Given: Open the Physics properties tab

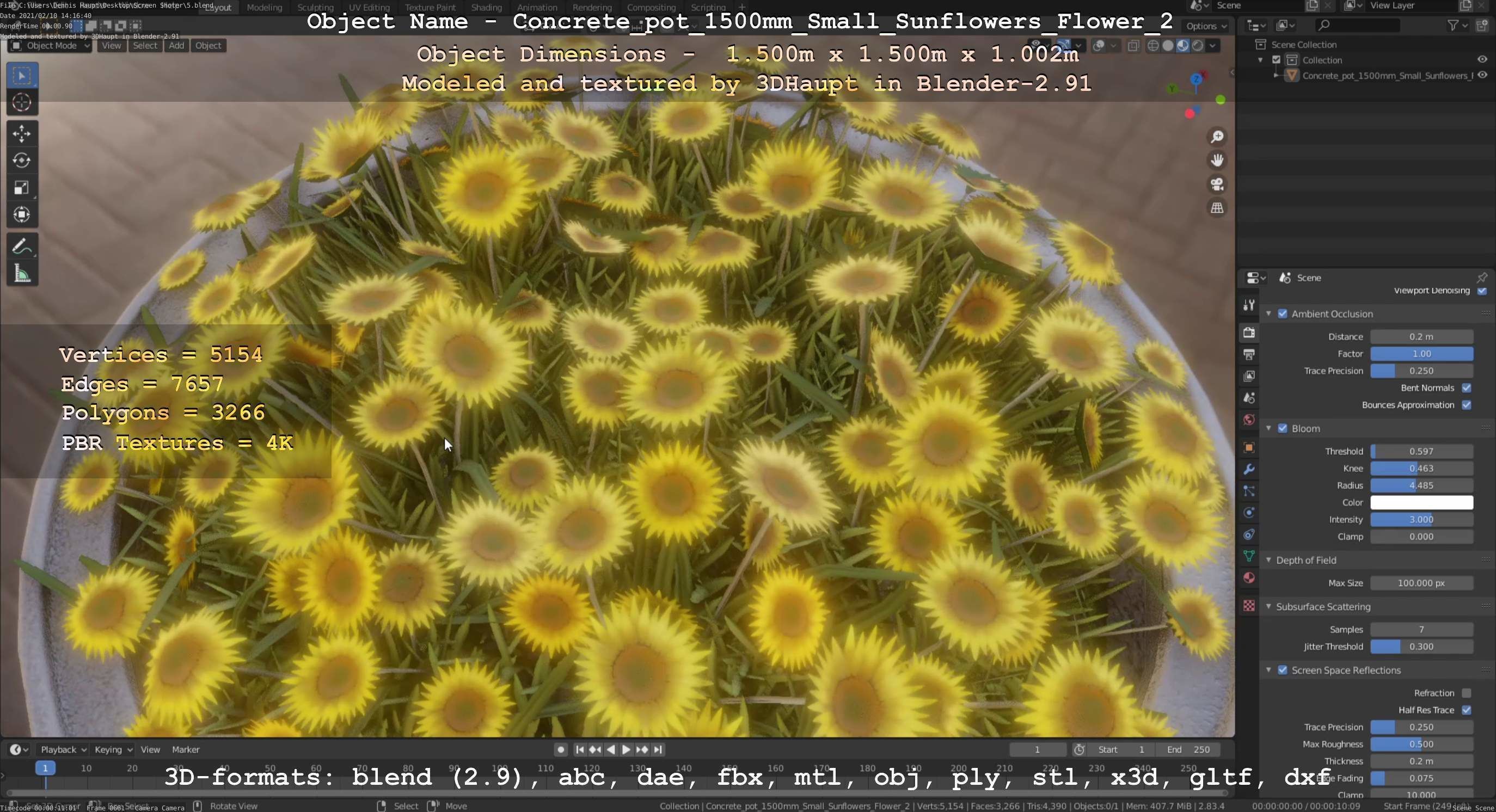Looking at the screenshot, I should coord(1249,513).
